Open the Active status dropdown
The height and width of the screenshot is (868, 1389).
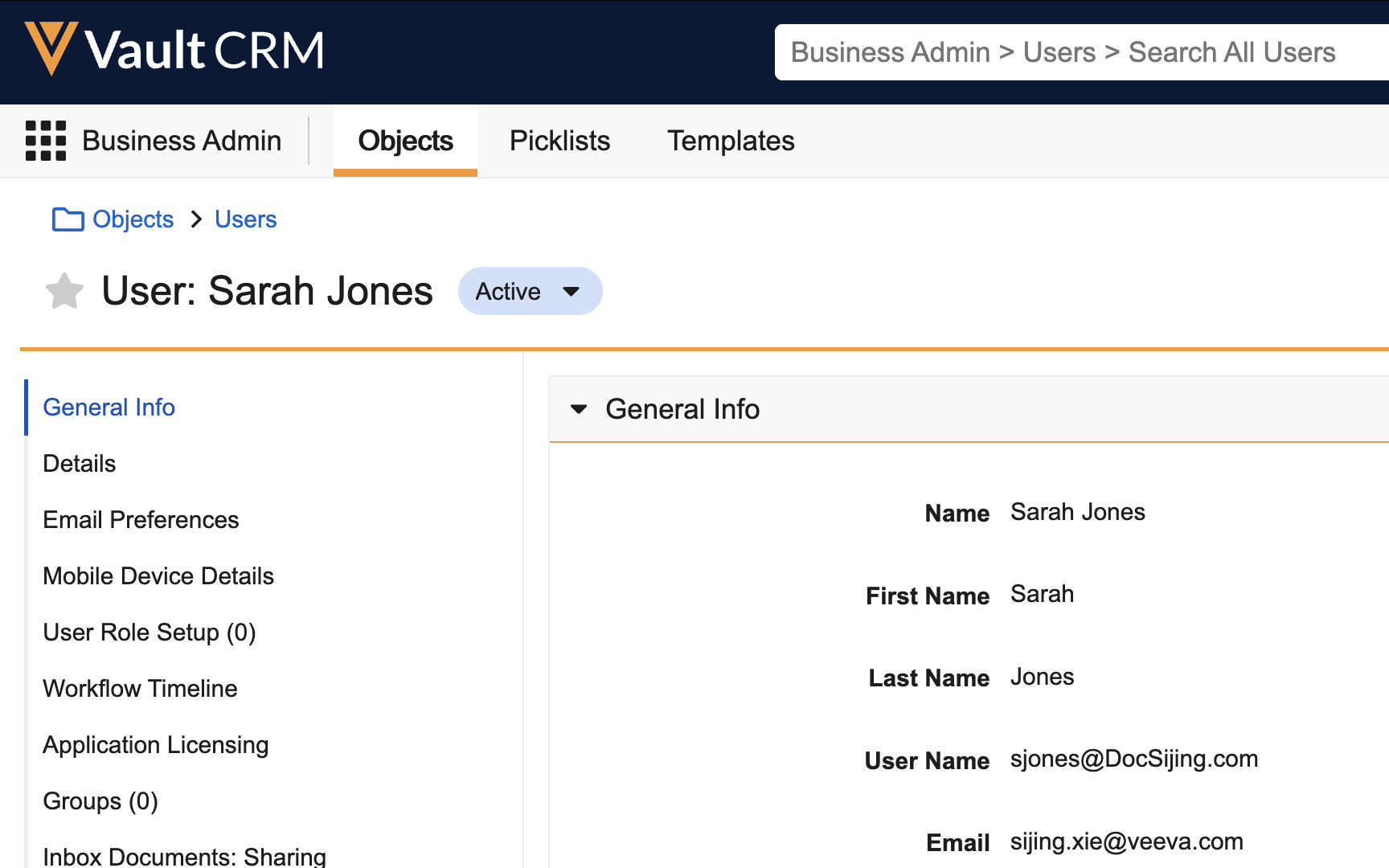[x=530, y=291]
